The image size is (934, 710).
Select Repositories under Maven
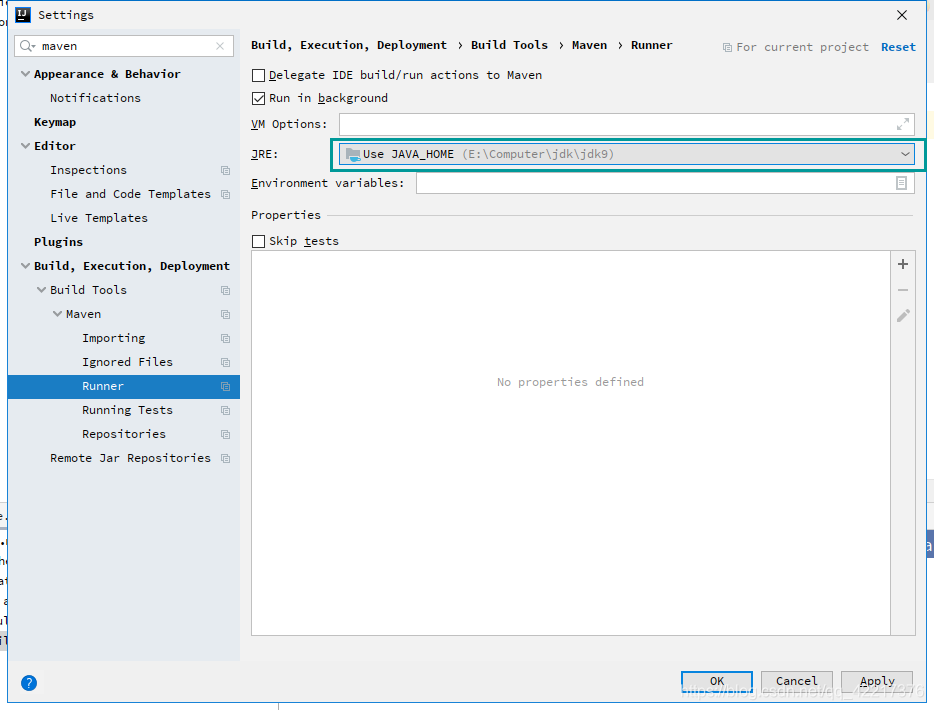pos(124,434)
